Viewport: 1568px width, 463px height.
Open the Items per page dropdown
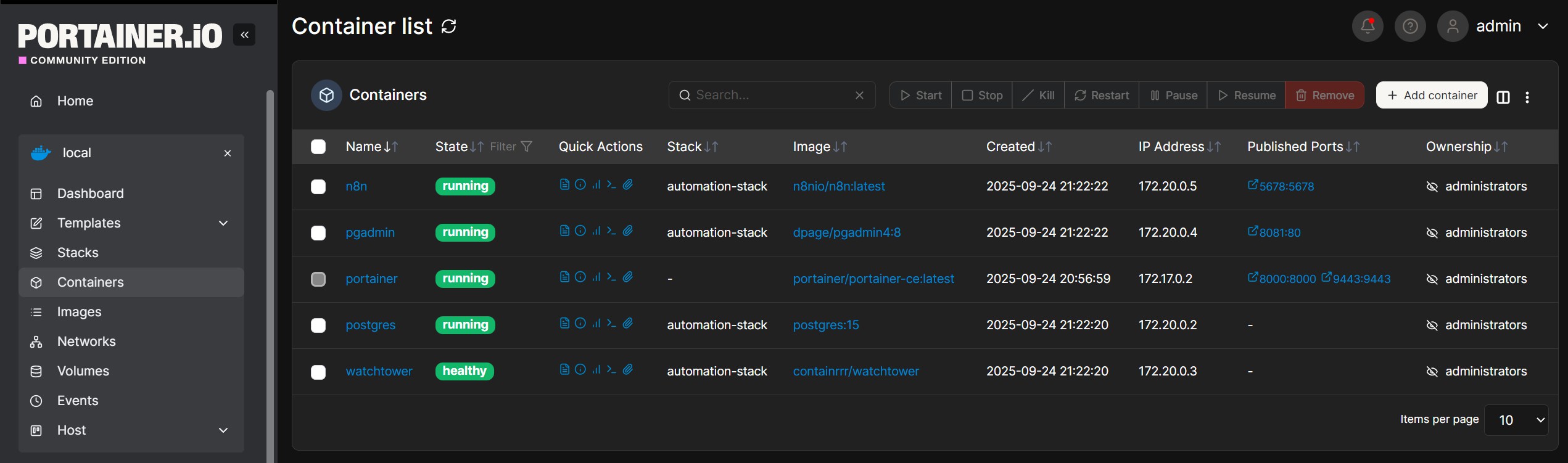point(1516,420)
